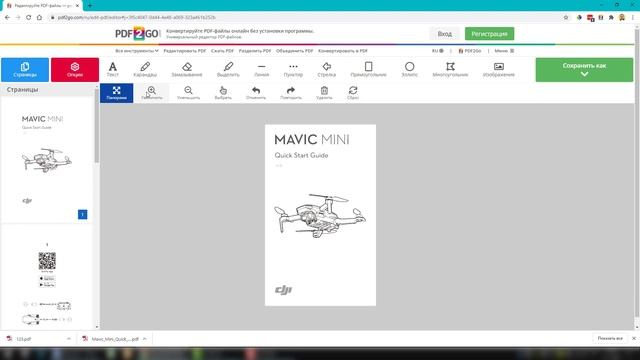Open the Compress PDF menu link
The image size is (640, 360).
pos(222,51)
